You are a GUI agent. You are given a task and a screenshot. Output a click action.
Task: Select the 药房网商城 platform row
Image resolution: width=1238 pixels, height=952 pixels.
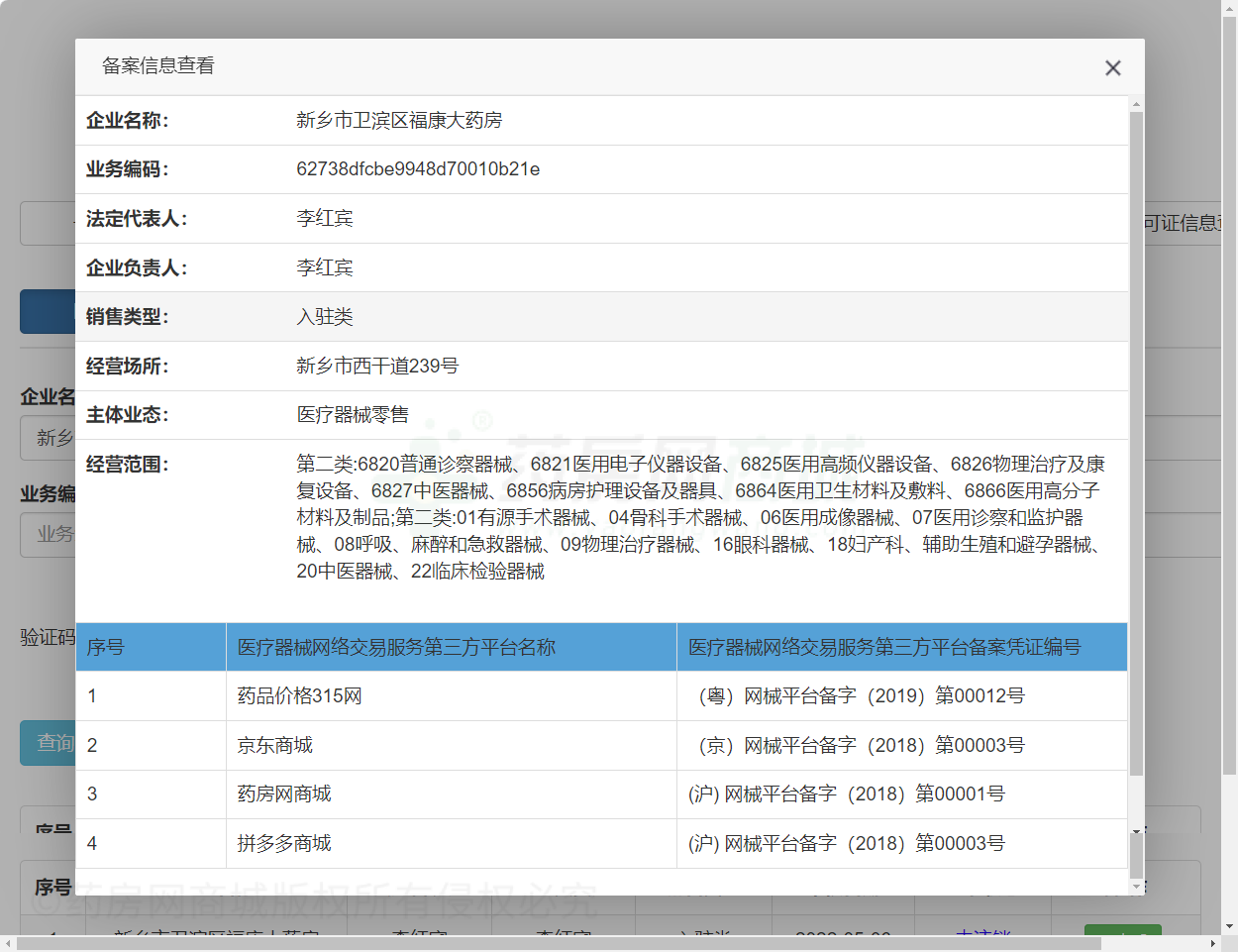pos(284,794)
